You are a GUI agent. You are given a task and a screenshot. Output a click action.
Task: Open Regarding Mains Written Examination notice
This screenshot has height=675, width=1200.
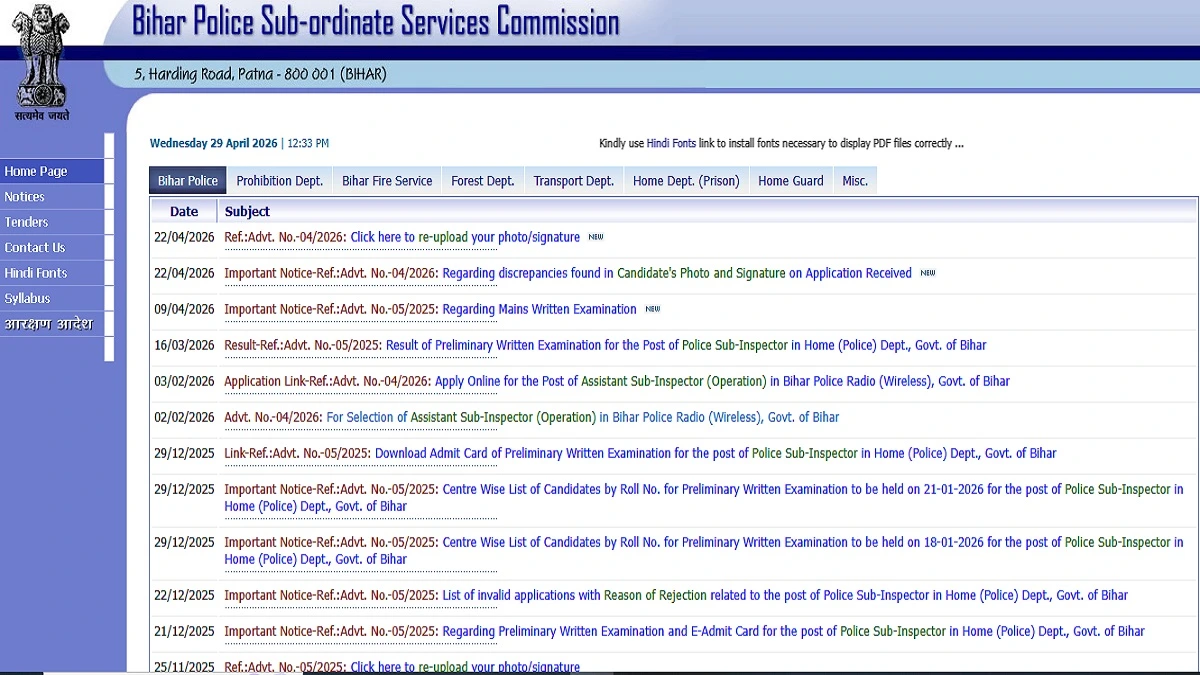pyautogui.click(x=539, y=310)
